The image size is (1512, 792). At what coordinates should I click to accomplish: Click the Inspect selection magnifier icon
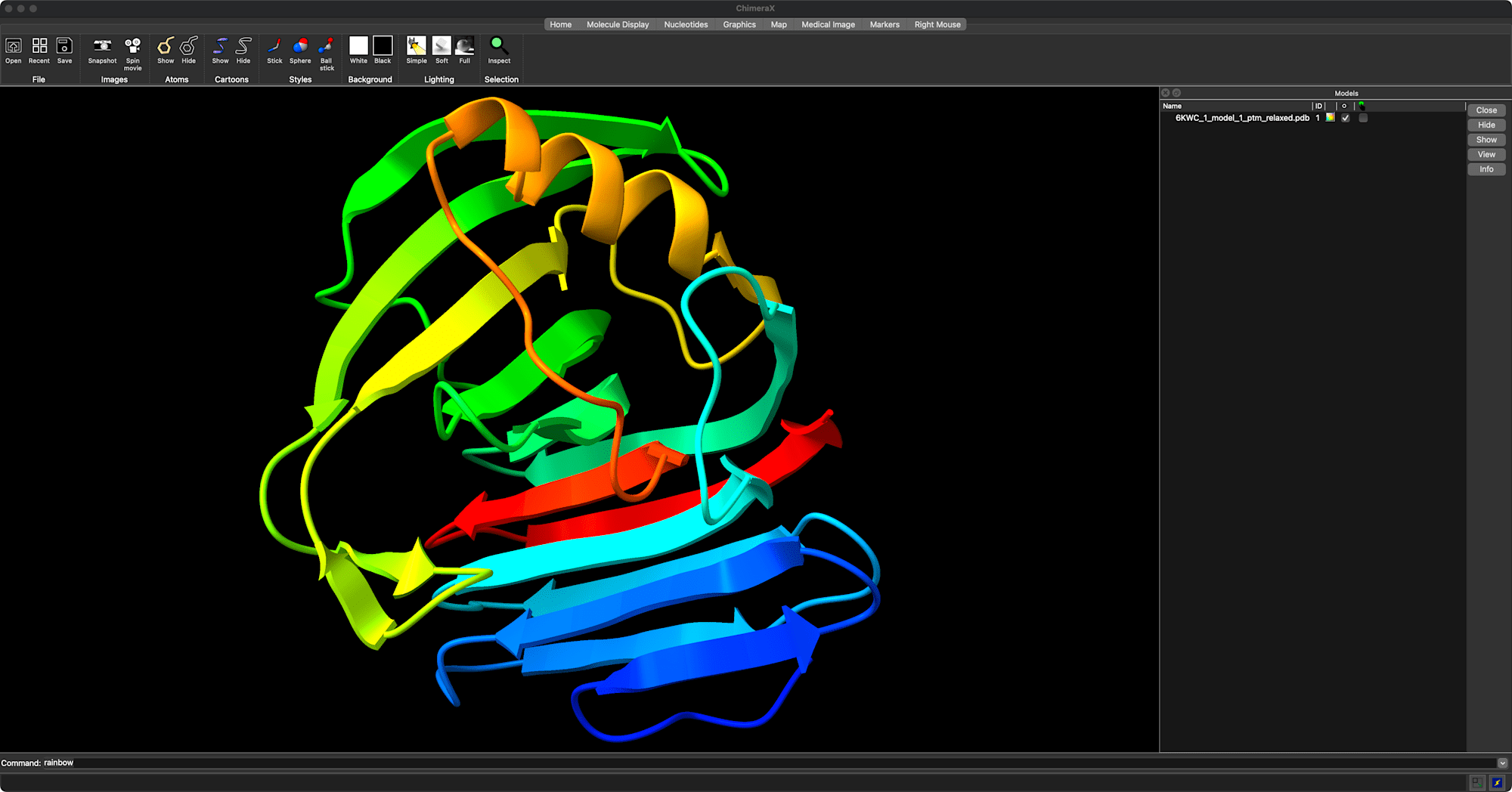click(499, 46)
